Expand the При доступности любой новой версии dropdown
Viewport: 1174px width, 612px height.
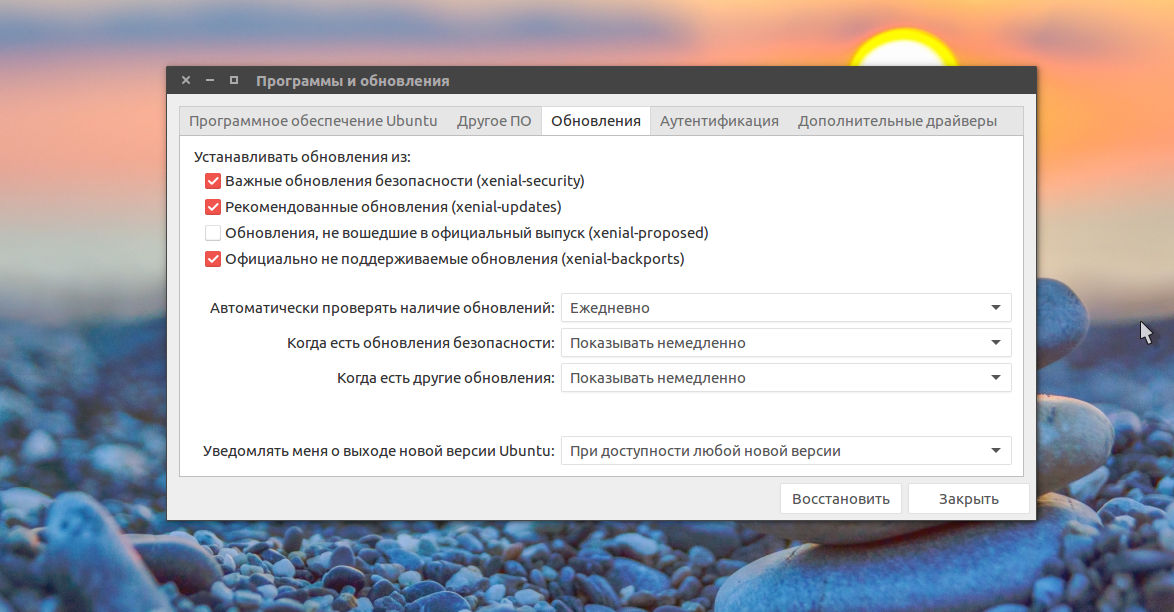(786, 451)
